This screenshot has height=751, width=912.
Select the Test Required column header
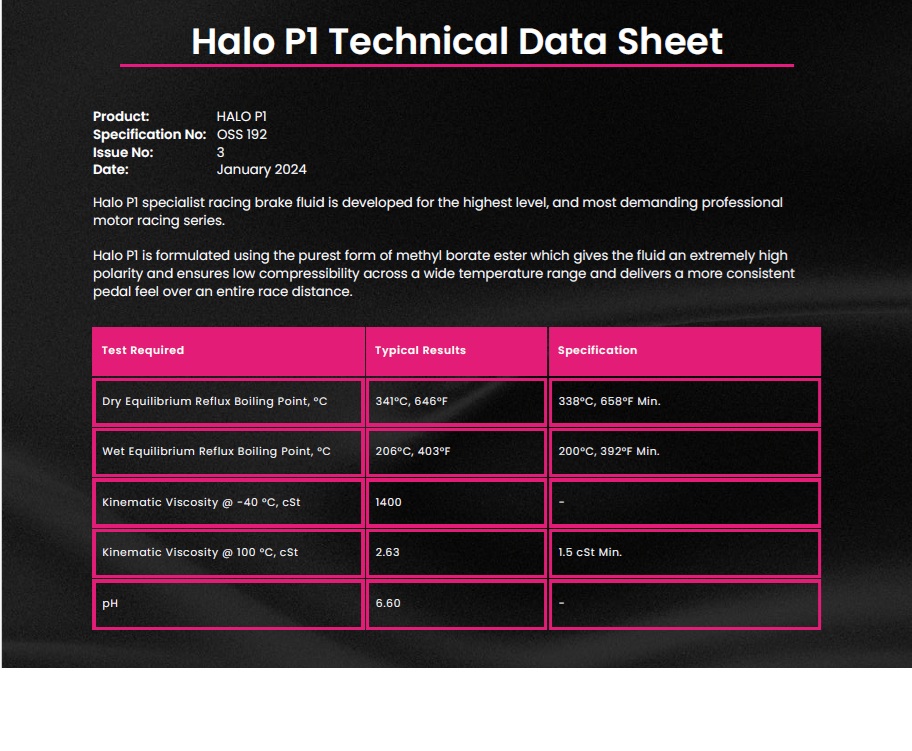point(229,351)
